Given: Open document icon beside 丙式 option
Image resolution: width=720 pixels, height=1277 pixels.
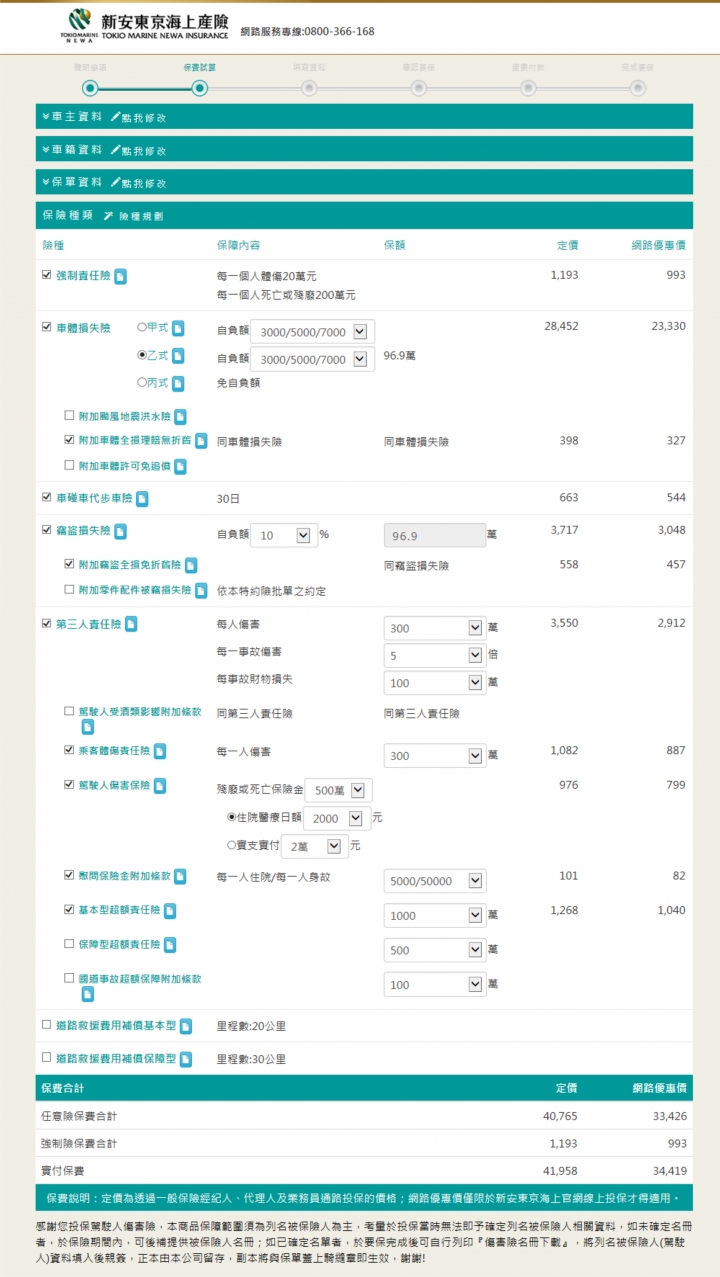Looking at the screenshot, I should pyautogui.click(x=178, y=383).
